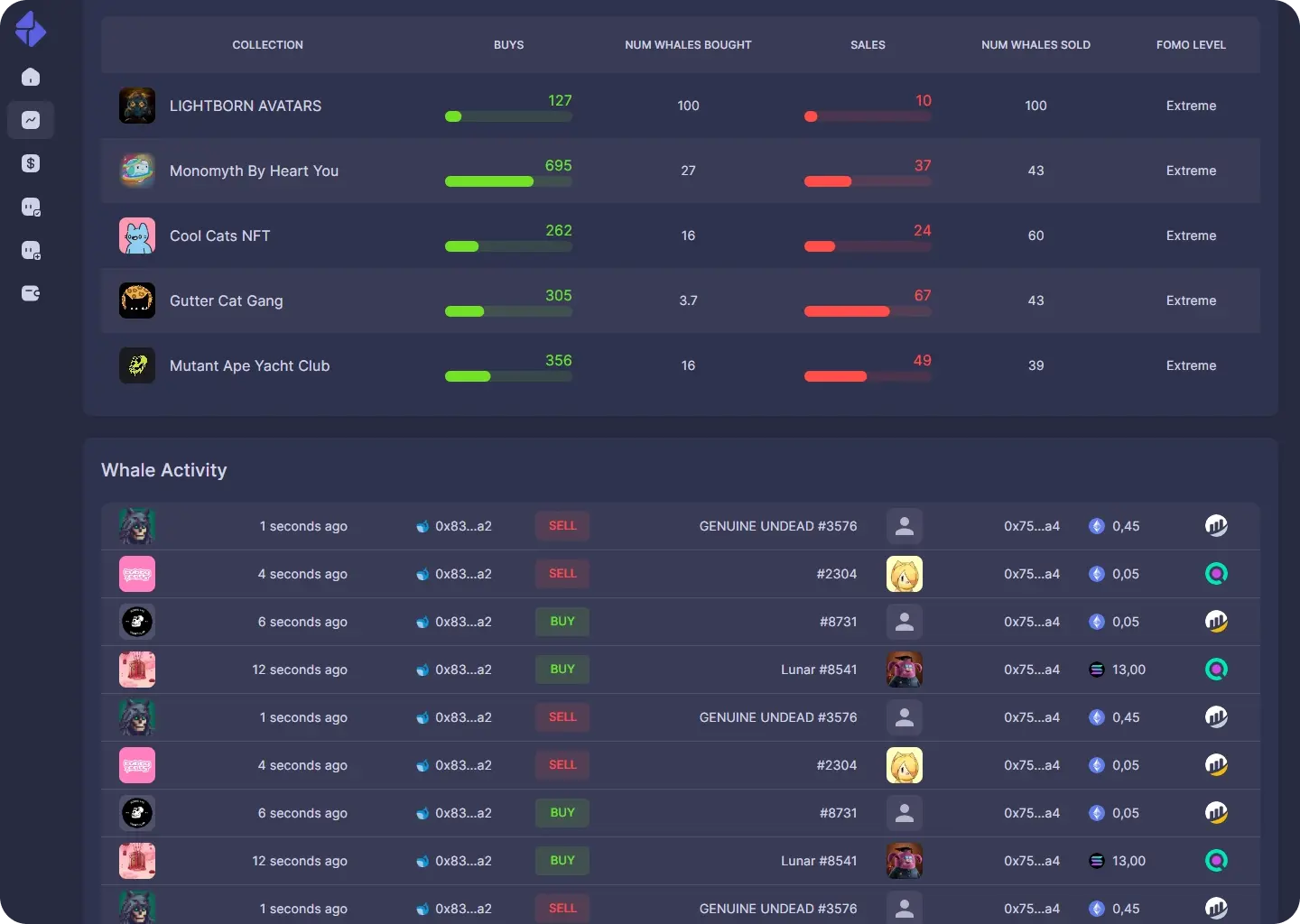Click Extreme in the Cool Cats NFT row
The height and width of the screenshot is (924, 1300).
tap(1191, 236)
